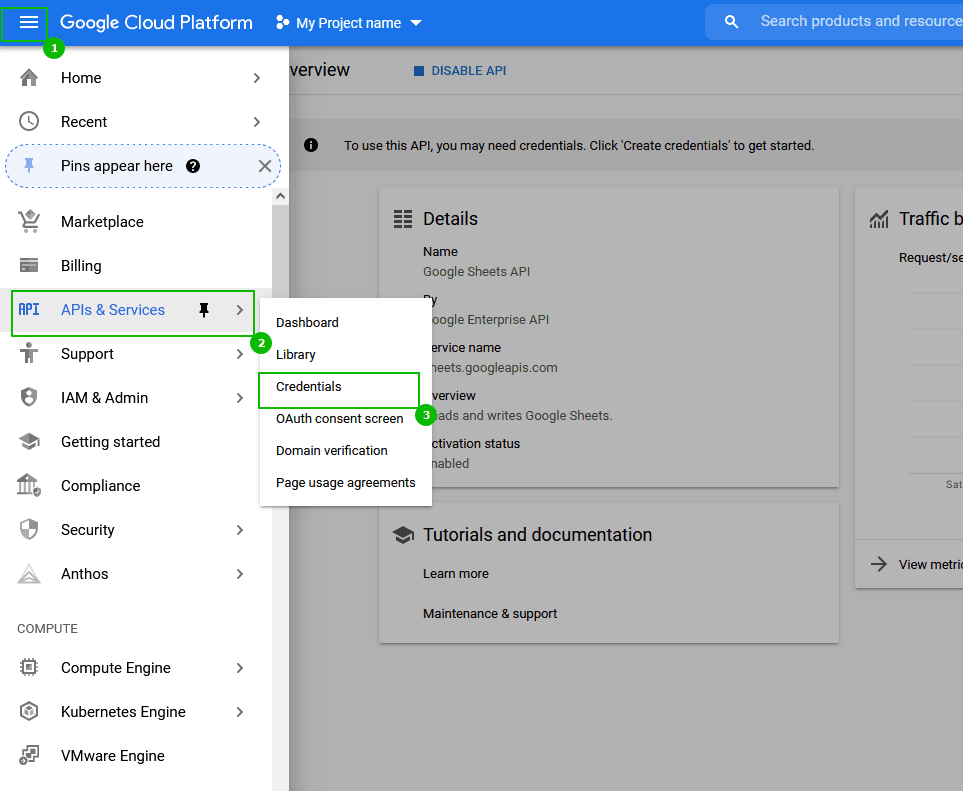Click the Kubernetes Engine icon
The height and width of the screenshot is (791, 963).
pos(29,712)
